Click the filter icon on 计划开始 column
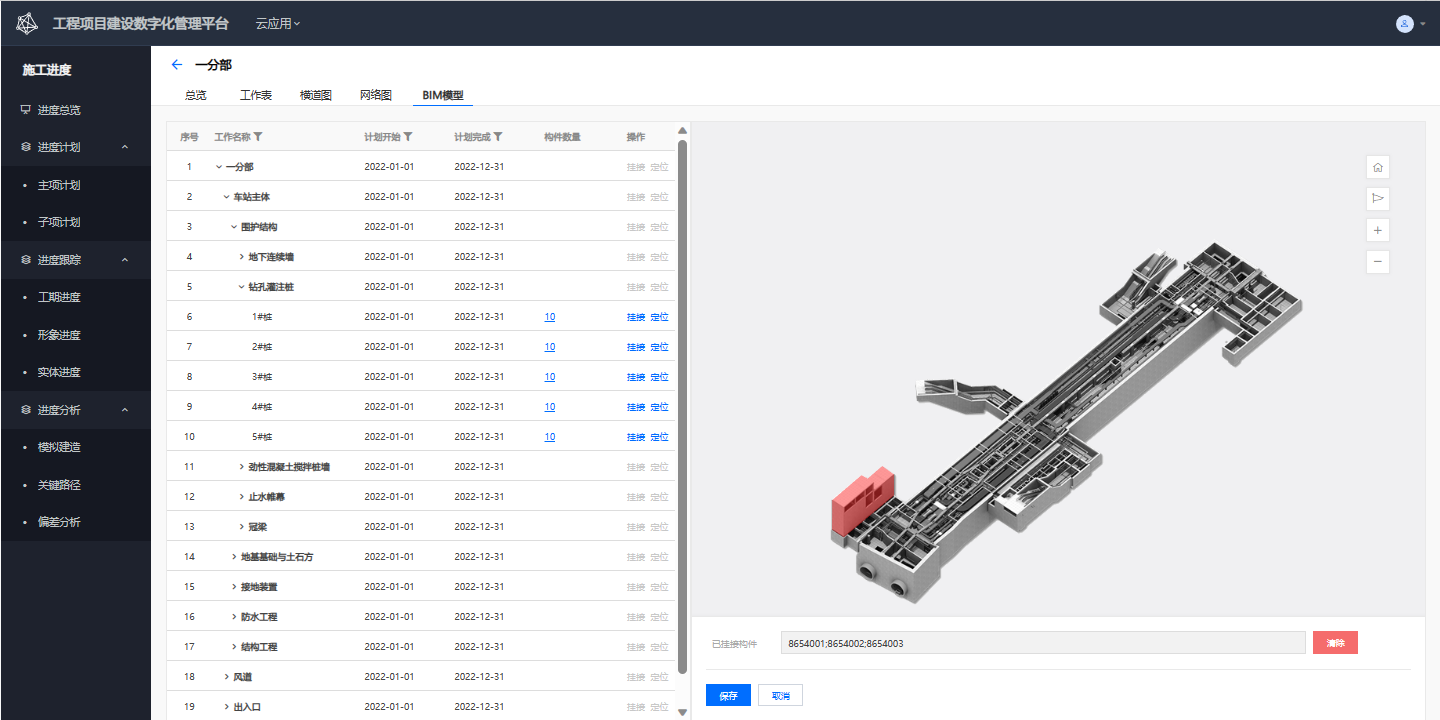 point(408,137)
